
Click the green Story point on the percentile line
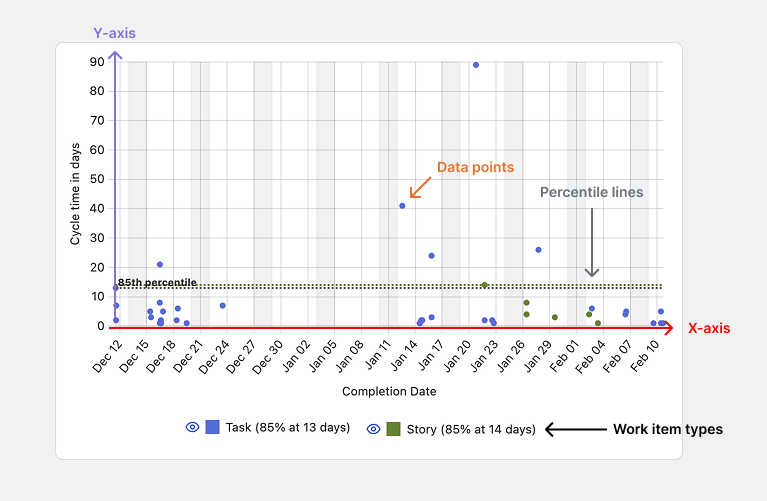tap(485, 285)
